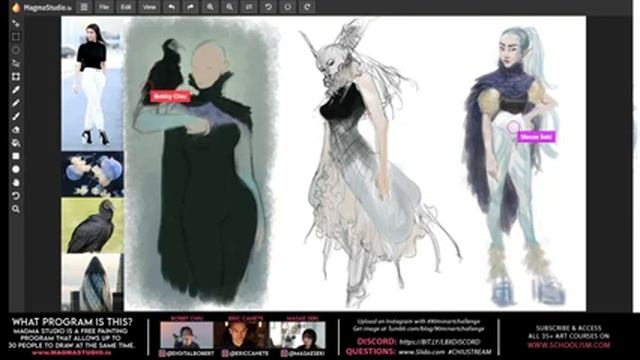Click the elf character painting on the right
Image resolution: width=640 pixels, height=360 pixels.
click(x=515, y=165)
